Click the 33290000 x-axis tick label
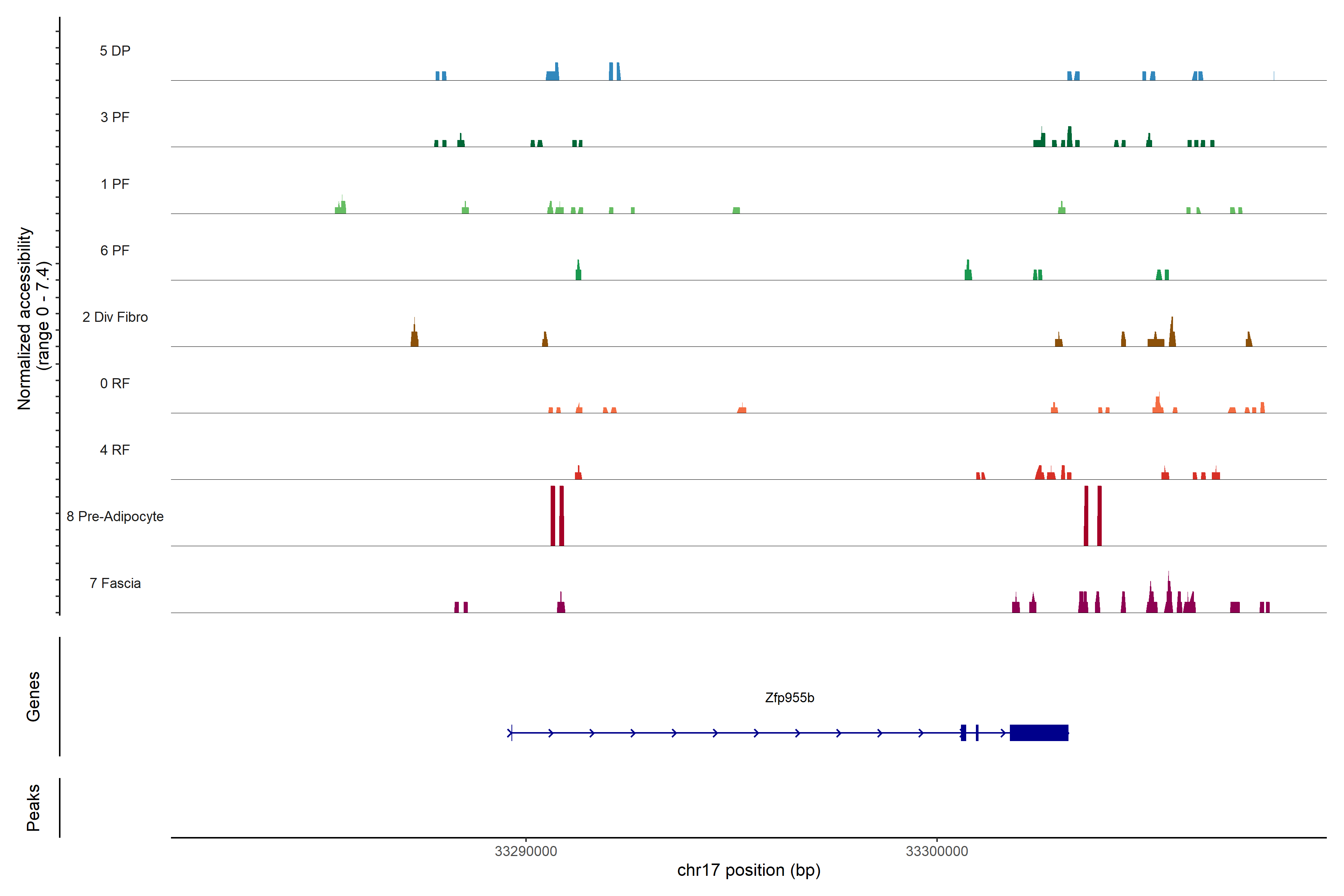Image resolution: width=1344 pixels, height=896 pixels. 526,851
